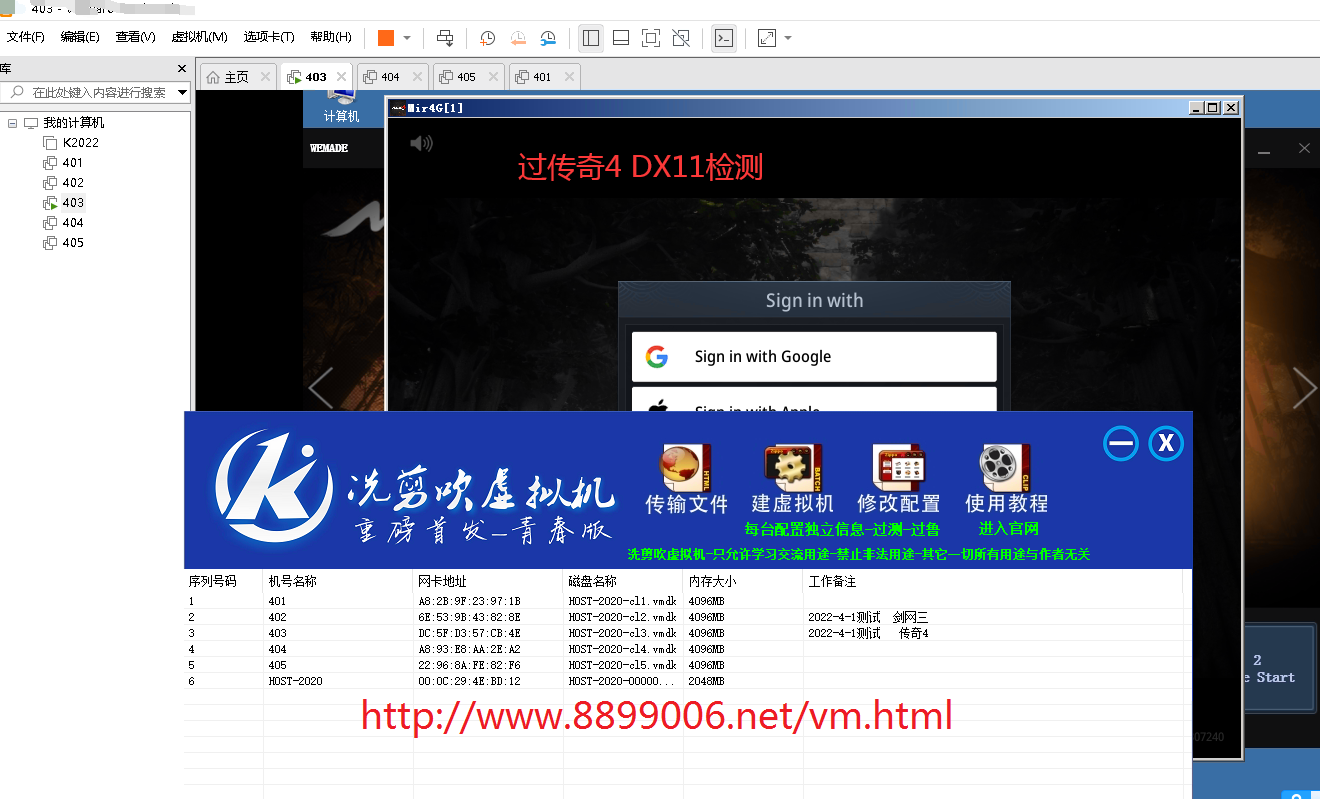Open the 进入官网 link
This screenshot has width=1320, height=799.
[1008, 529]
